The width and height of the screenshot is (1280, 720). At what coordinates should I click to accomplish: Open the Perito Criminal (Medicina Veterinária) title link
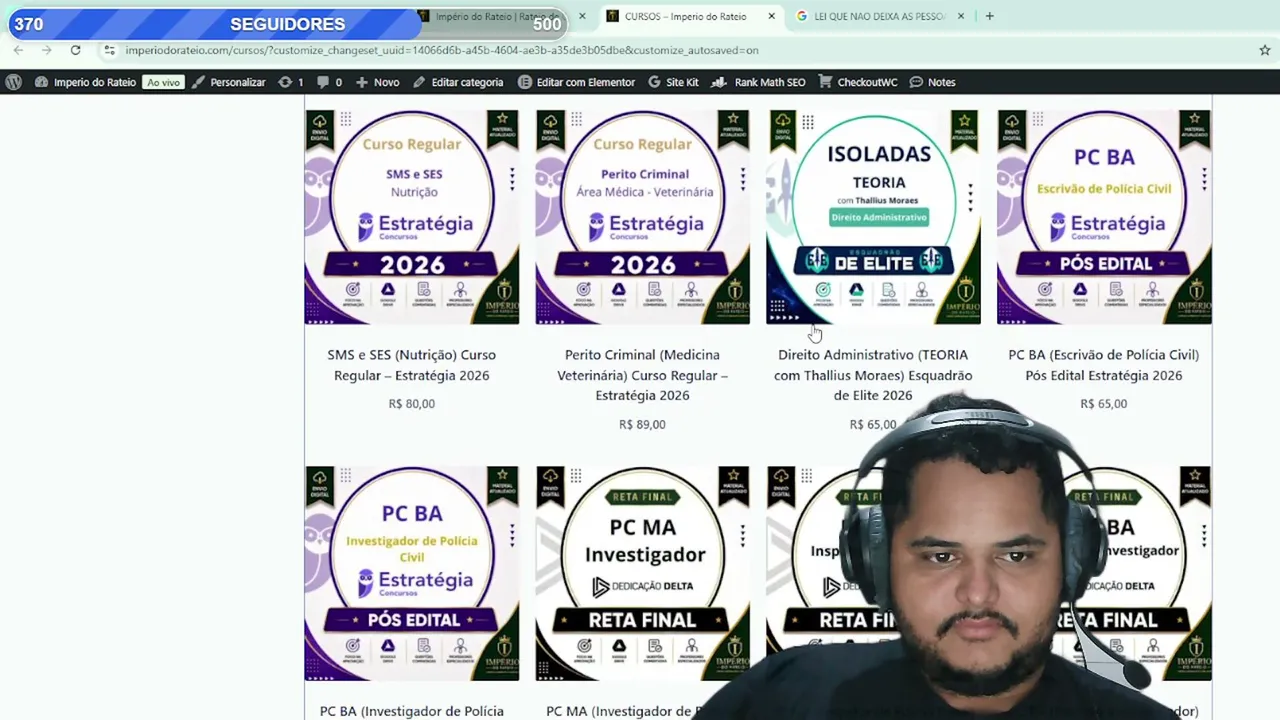[642, 375]
